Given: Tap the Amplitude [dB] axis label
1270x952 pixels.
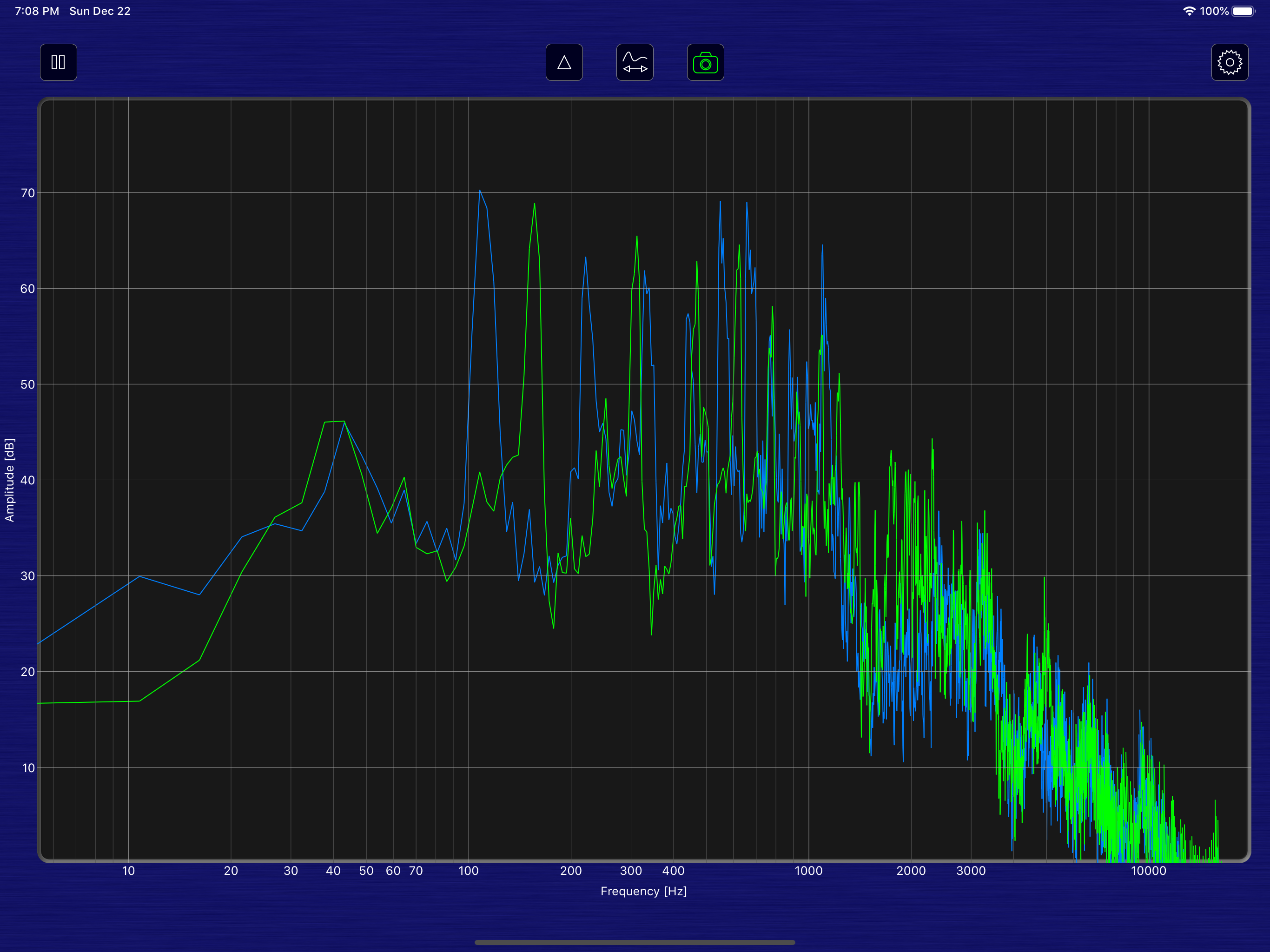Looking at the screenshot, I should pos(9,480).
